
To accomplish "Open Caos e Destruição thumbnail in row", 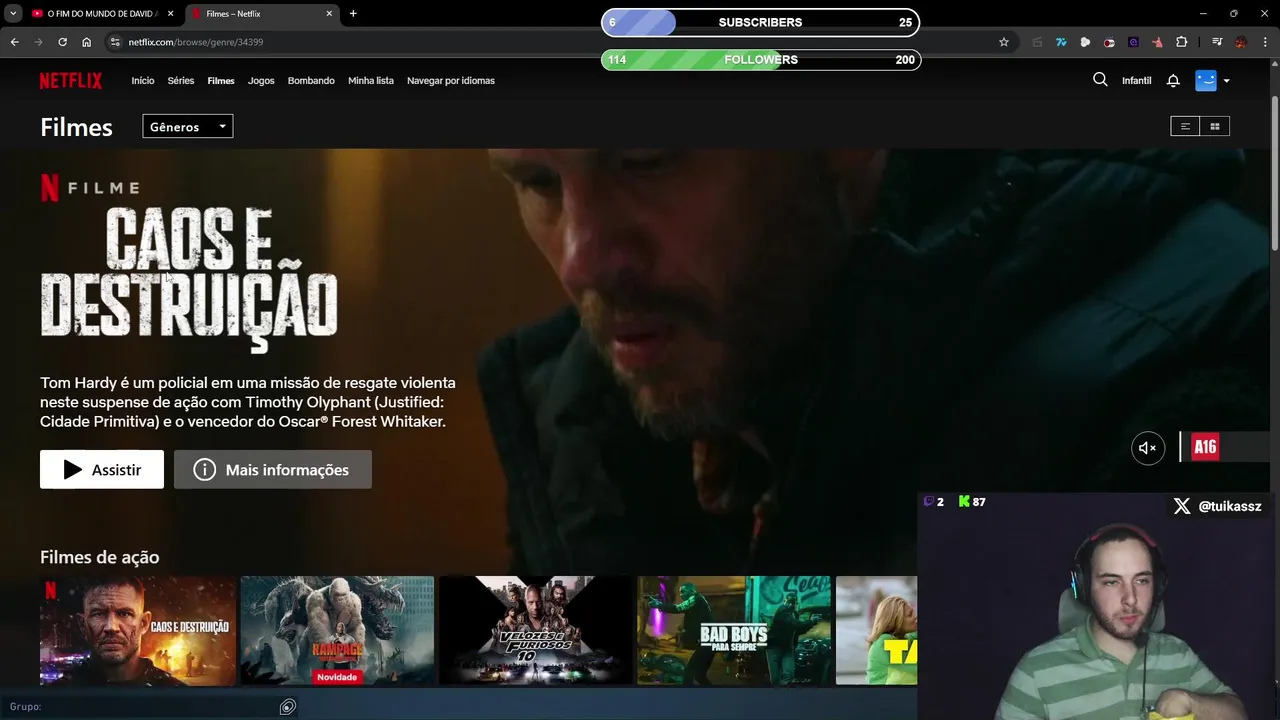I will click(x=138, y=630).
